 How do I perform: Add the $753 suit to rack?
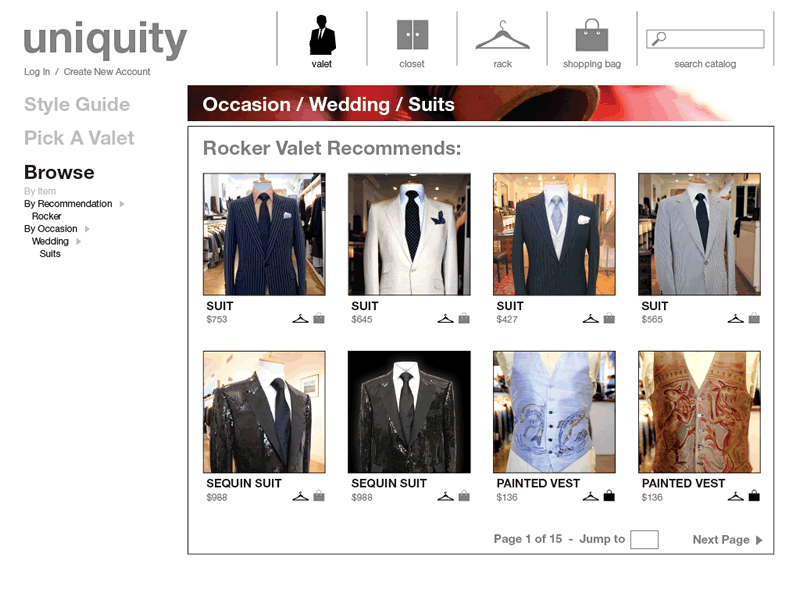coord(301,319)
